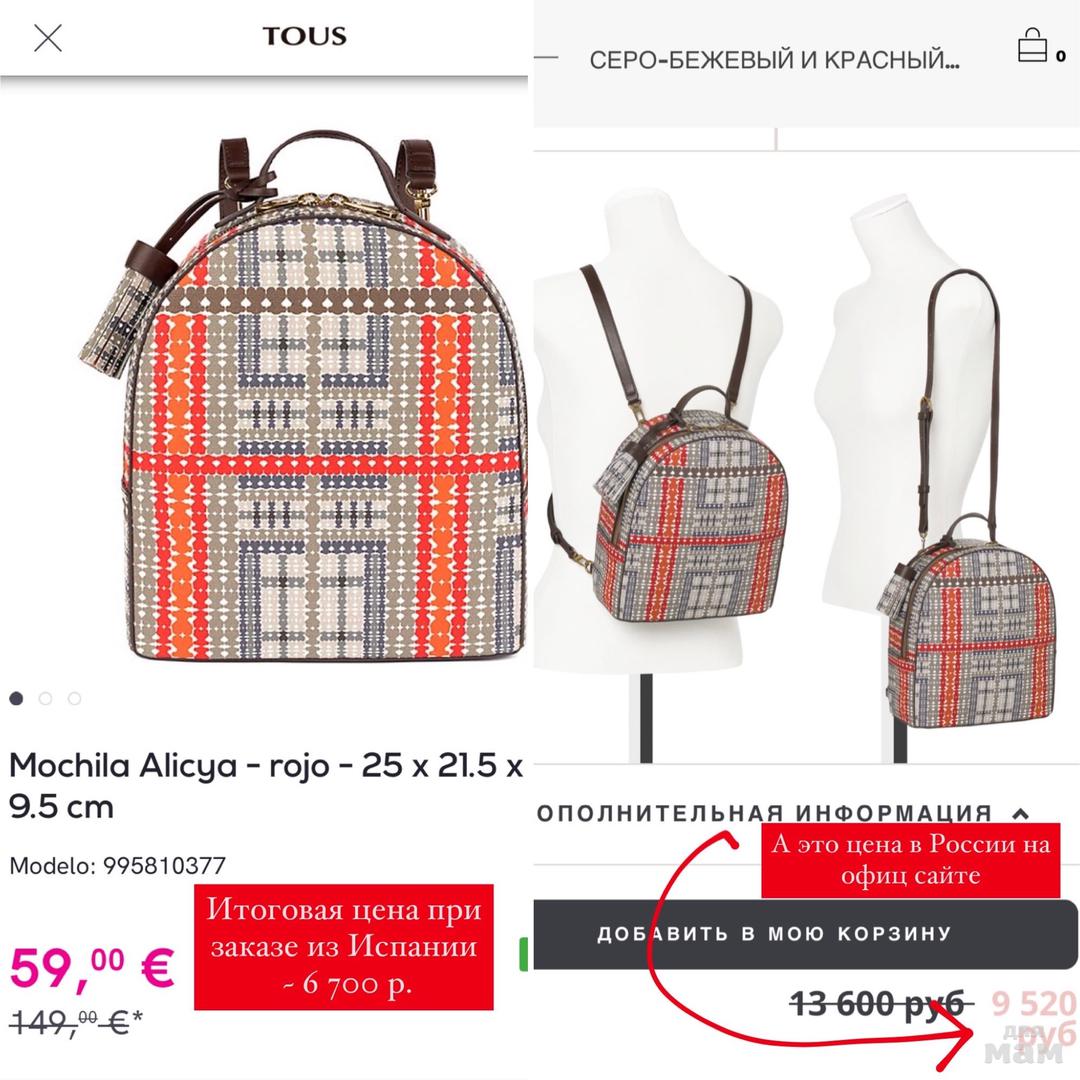The image size is (1080, 1080).
Task: Select the first image carousel dot
Action: [x=17, y=698]
